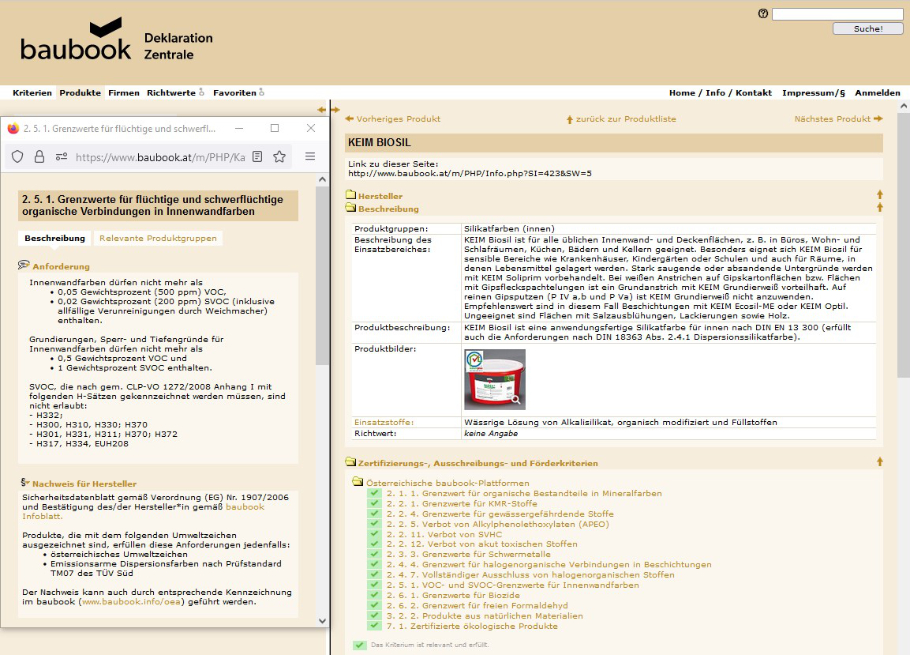This screenshot has height=655, width=910.
Task: Click the legend green checkmark icon
Action: [x=360, y=645]
